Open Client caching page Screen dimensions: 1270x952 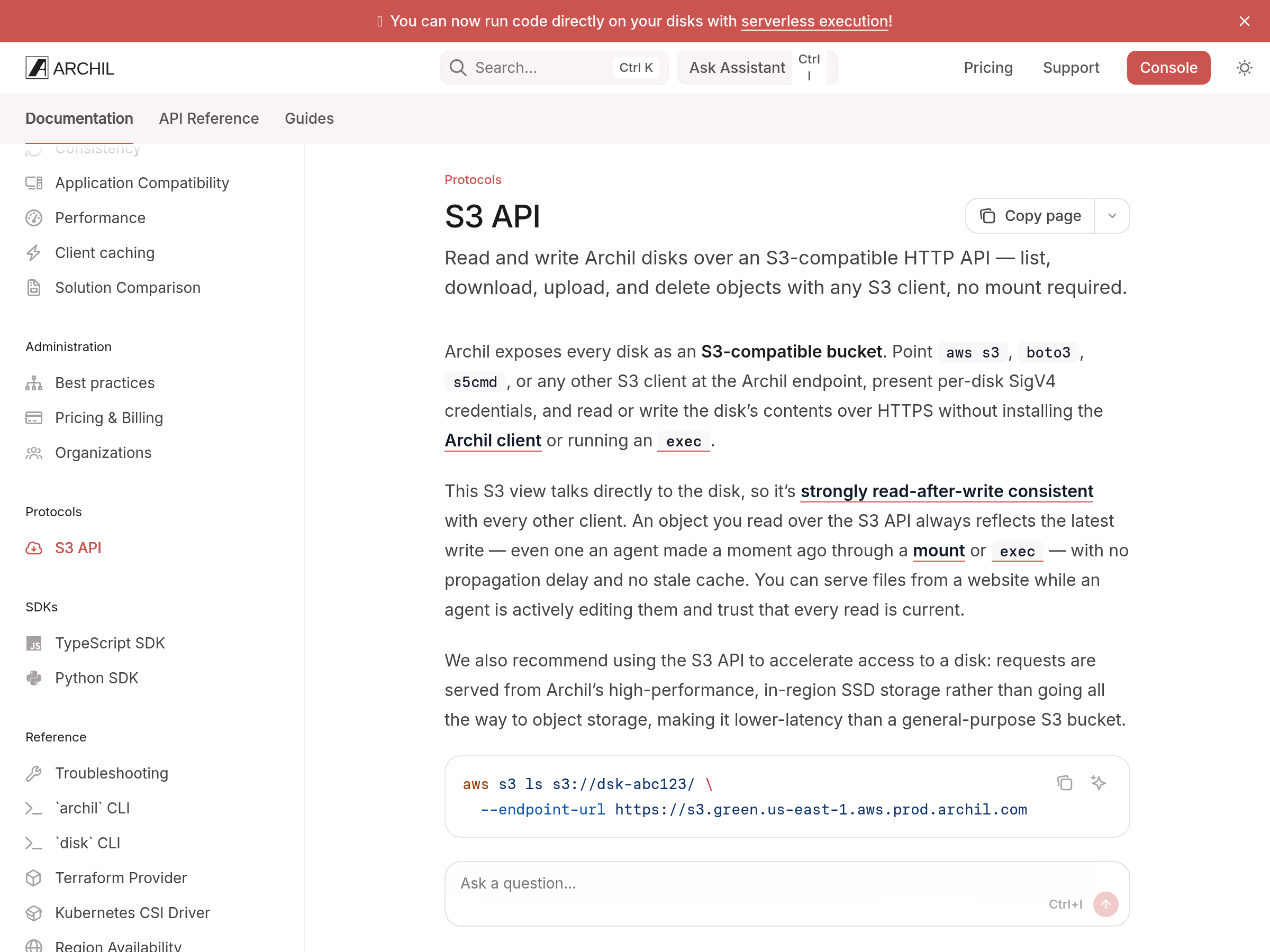[x=105, y=253]
